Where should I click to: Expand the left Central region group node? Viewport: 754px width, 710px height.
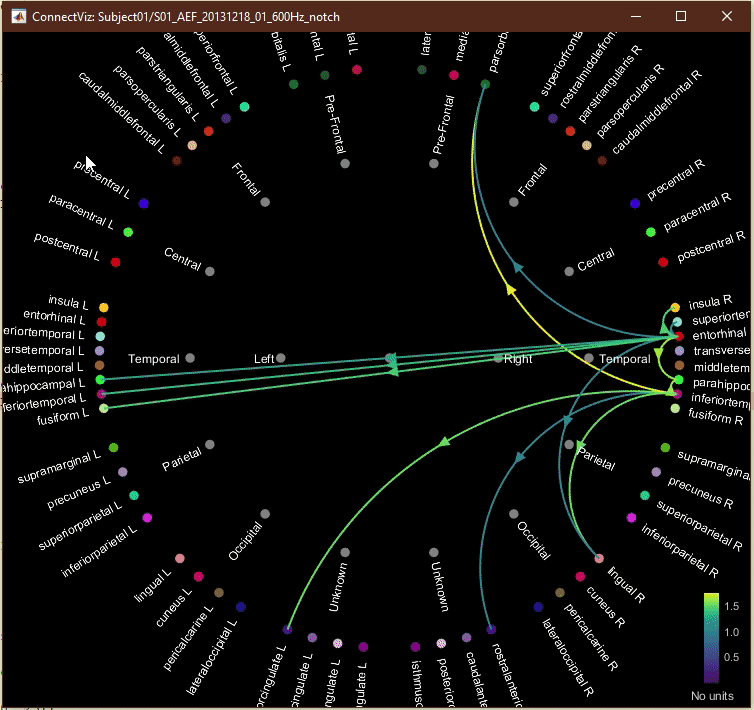tap(210, 271)
